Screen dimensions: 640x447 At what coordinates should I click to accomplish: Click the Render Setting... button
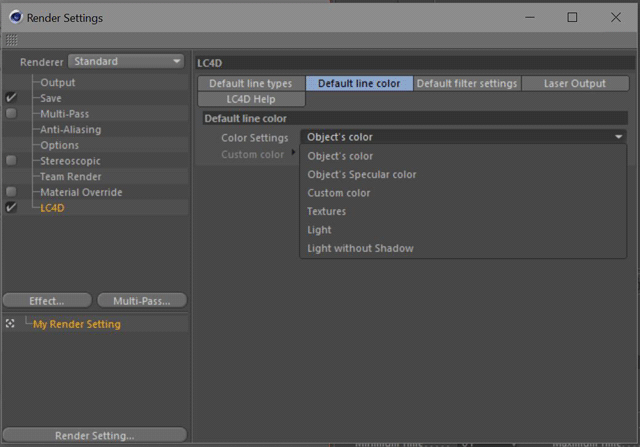[94, 435]
